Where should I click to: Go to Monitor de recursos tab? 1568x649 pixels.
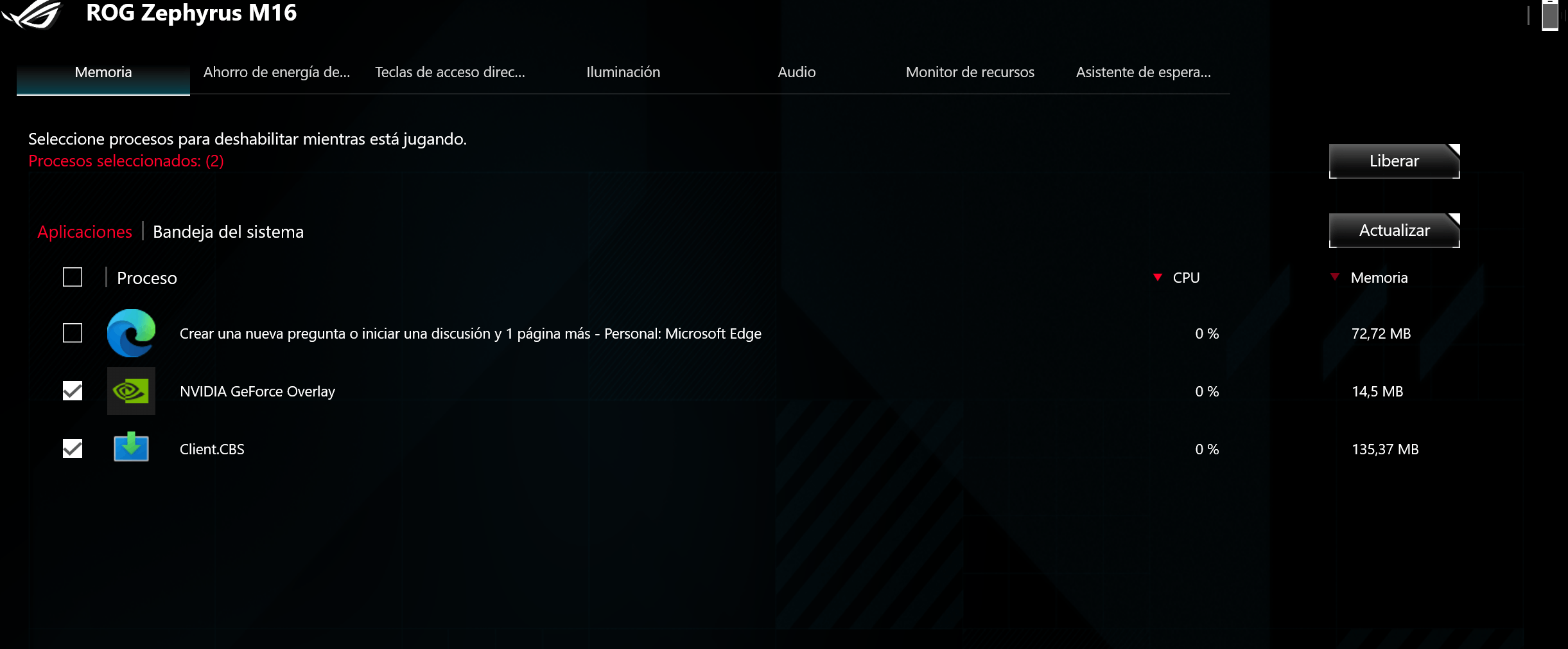[970, 73]
